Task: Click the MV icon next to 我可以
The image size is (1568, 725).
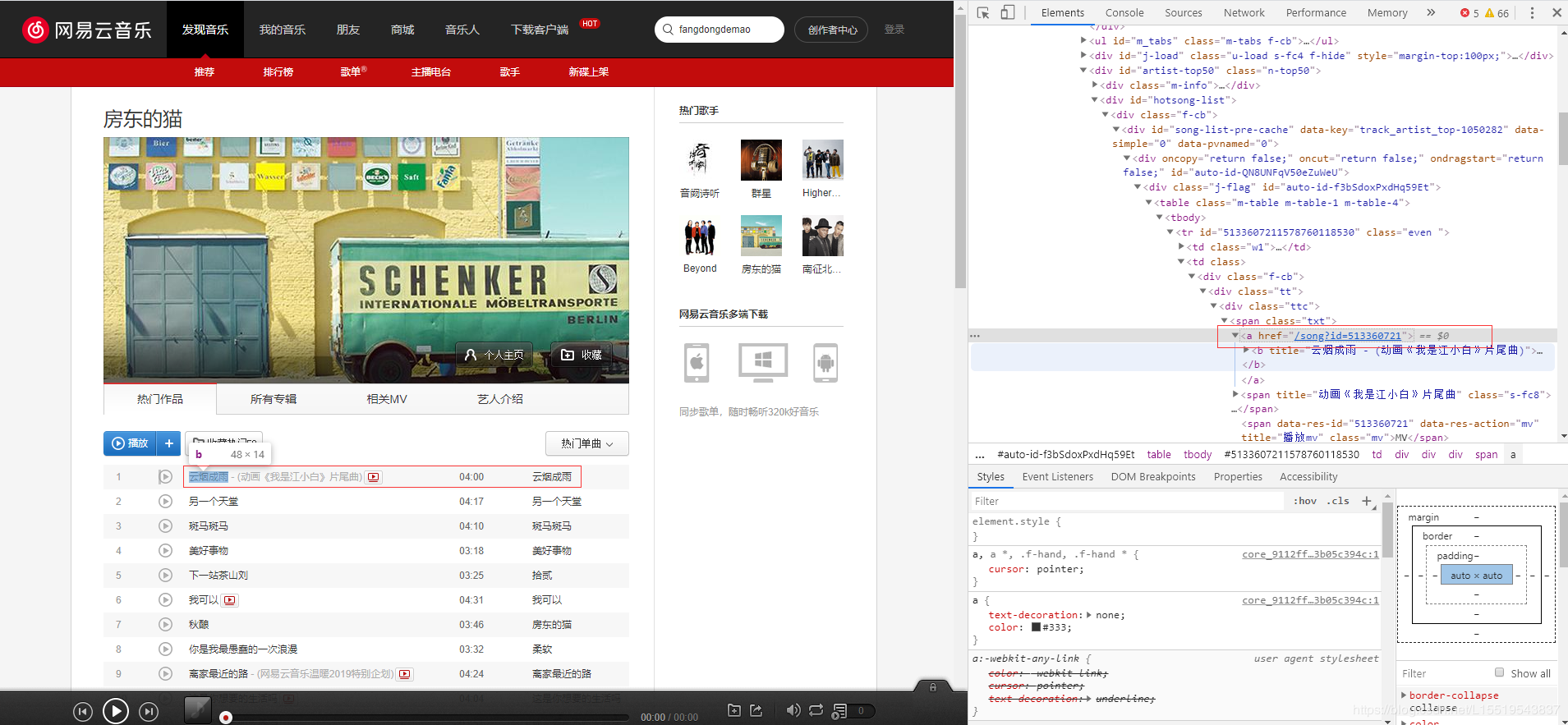Action: 230,600
